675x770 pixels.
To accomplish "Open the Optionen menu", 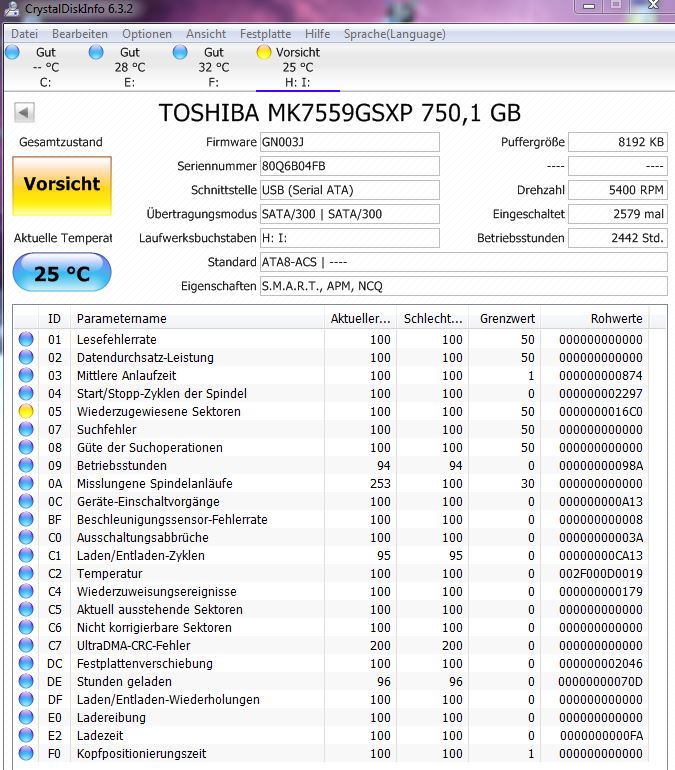I will tap(147, 34).
